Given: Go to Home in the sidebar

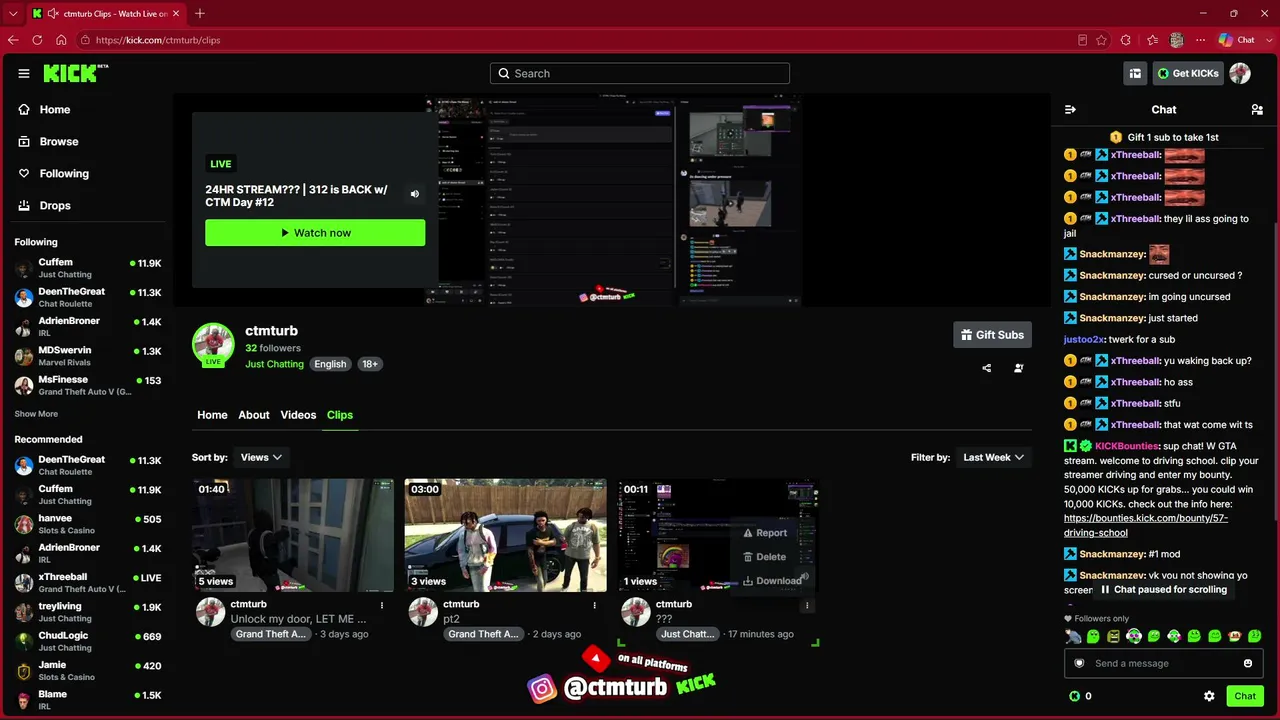Looking at the screenshot, I should [55, 109].
